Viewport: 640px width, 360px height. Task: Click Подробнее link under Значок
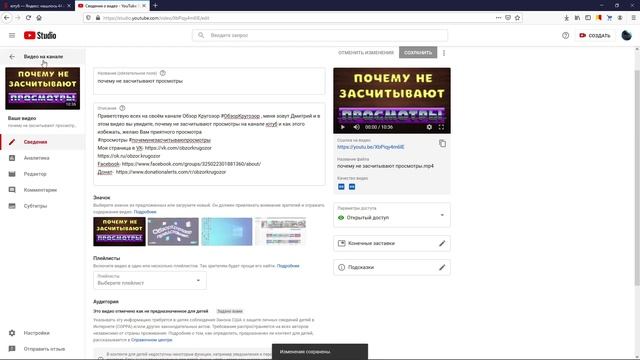point(145,212)
